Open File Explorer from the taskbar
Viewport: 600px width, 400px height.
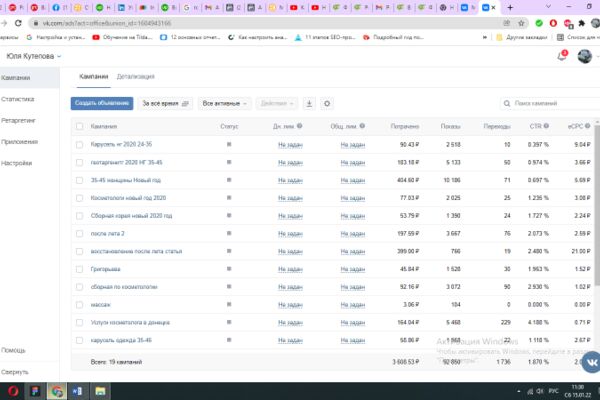pyautogui.click(x=100, y=391)
